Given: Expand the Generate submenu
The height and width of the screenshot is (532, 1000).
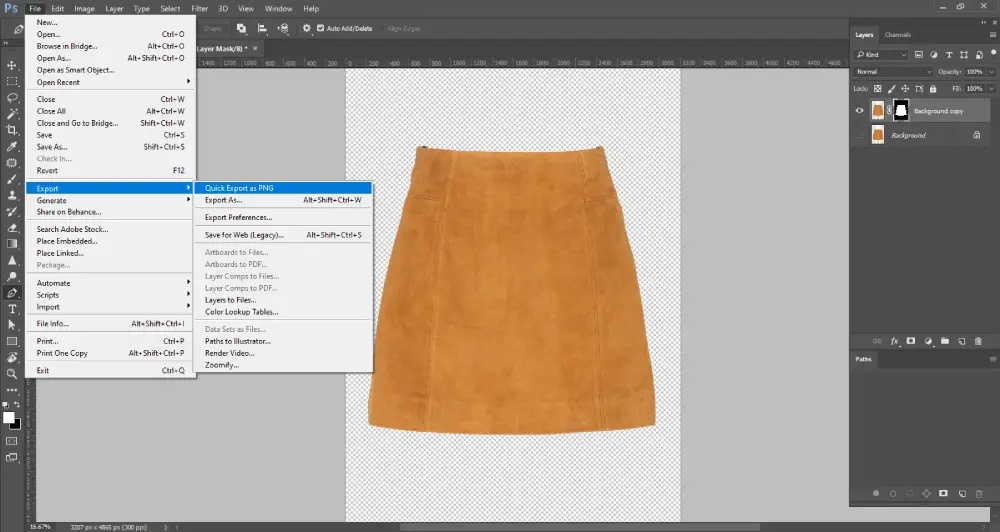Looking at the screenshot, I should (x=111, y=200).
